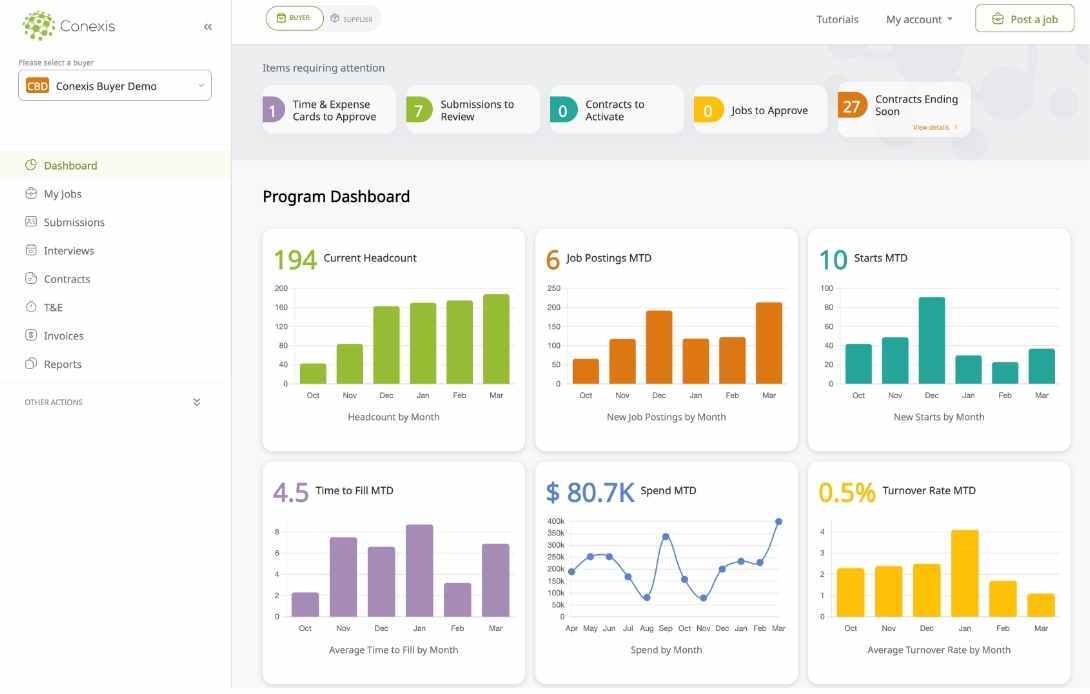Click the T&E clock icon
Screen dimensions: 1090x694
(31, 307)
